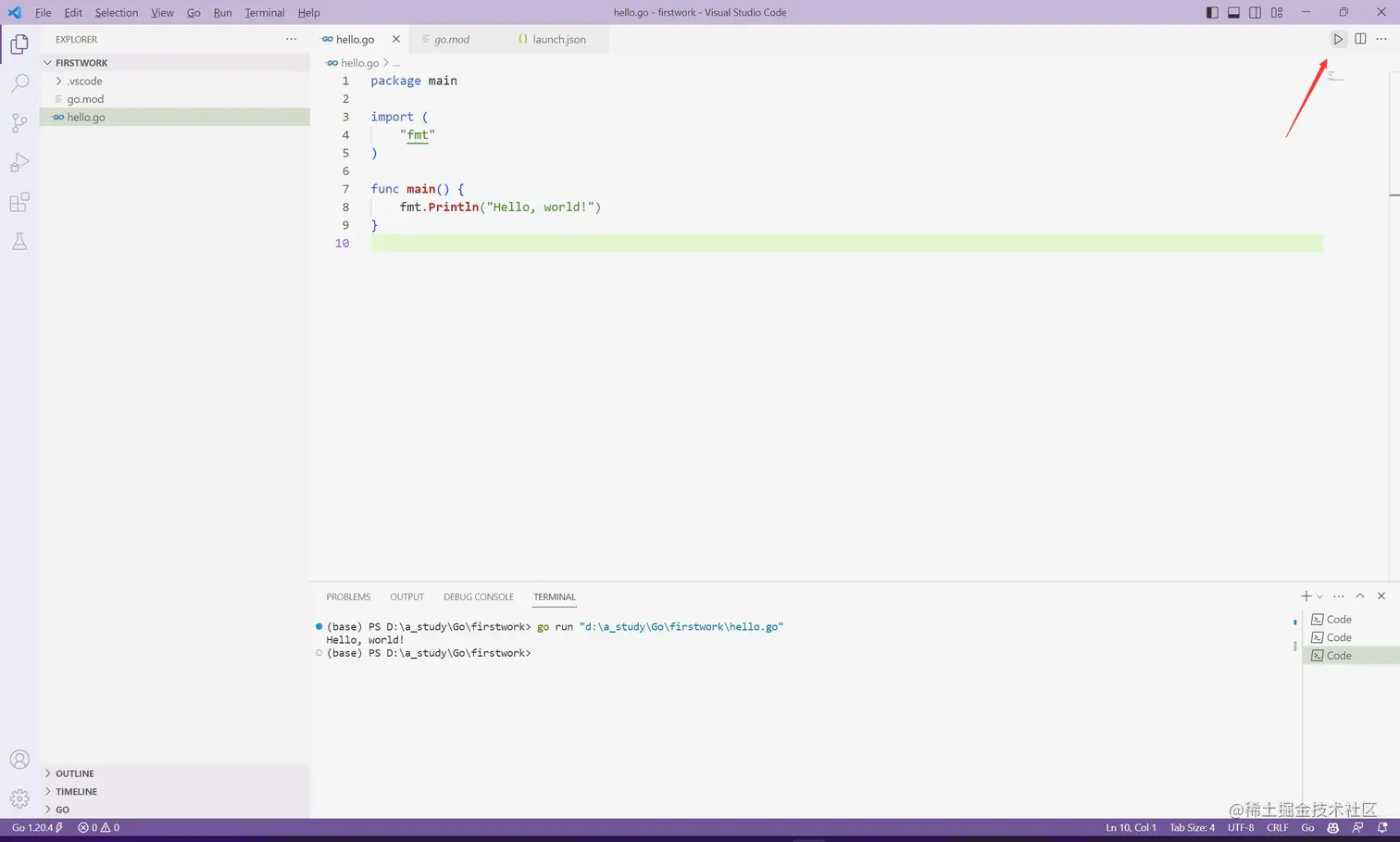
Task: Change the UTF-8 file encoding
Action: click(x=1241, y=827)
